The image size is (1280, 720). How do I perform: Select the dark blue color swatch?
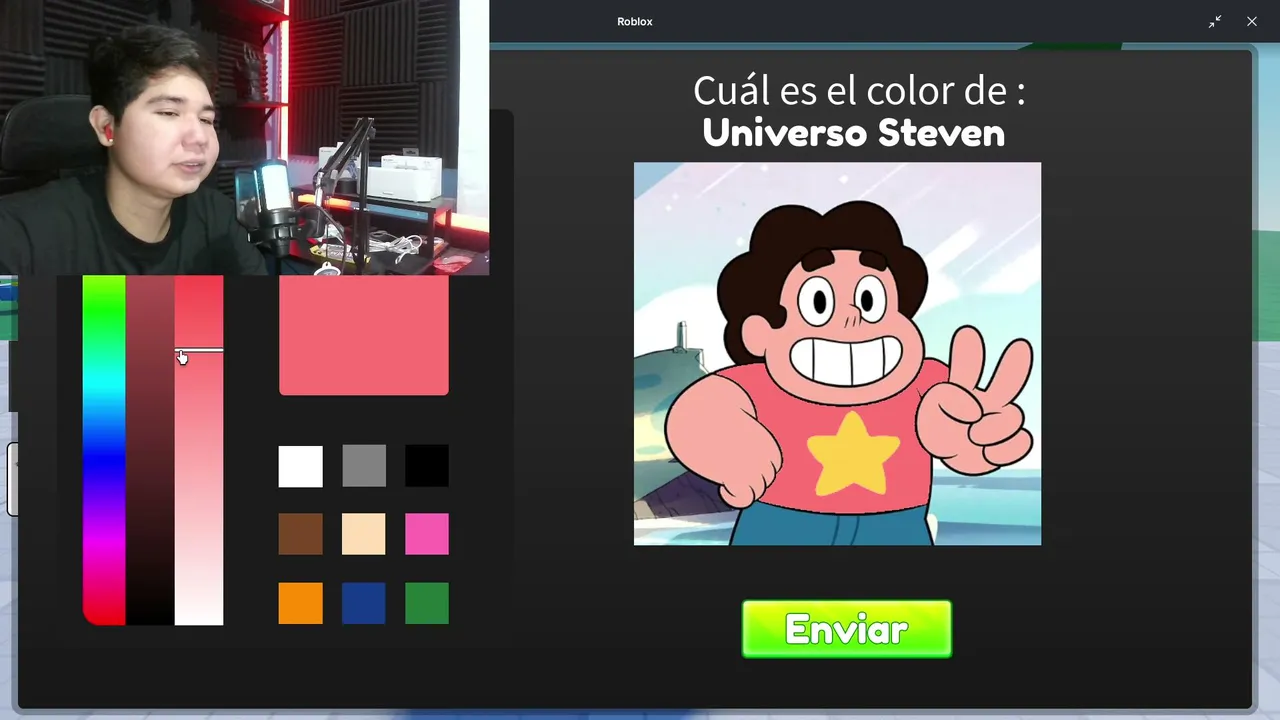(364, 603)
